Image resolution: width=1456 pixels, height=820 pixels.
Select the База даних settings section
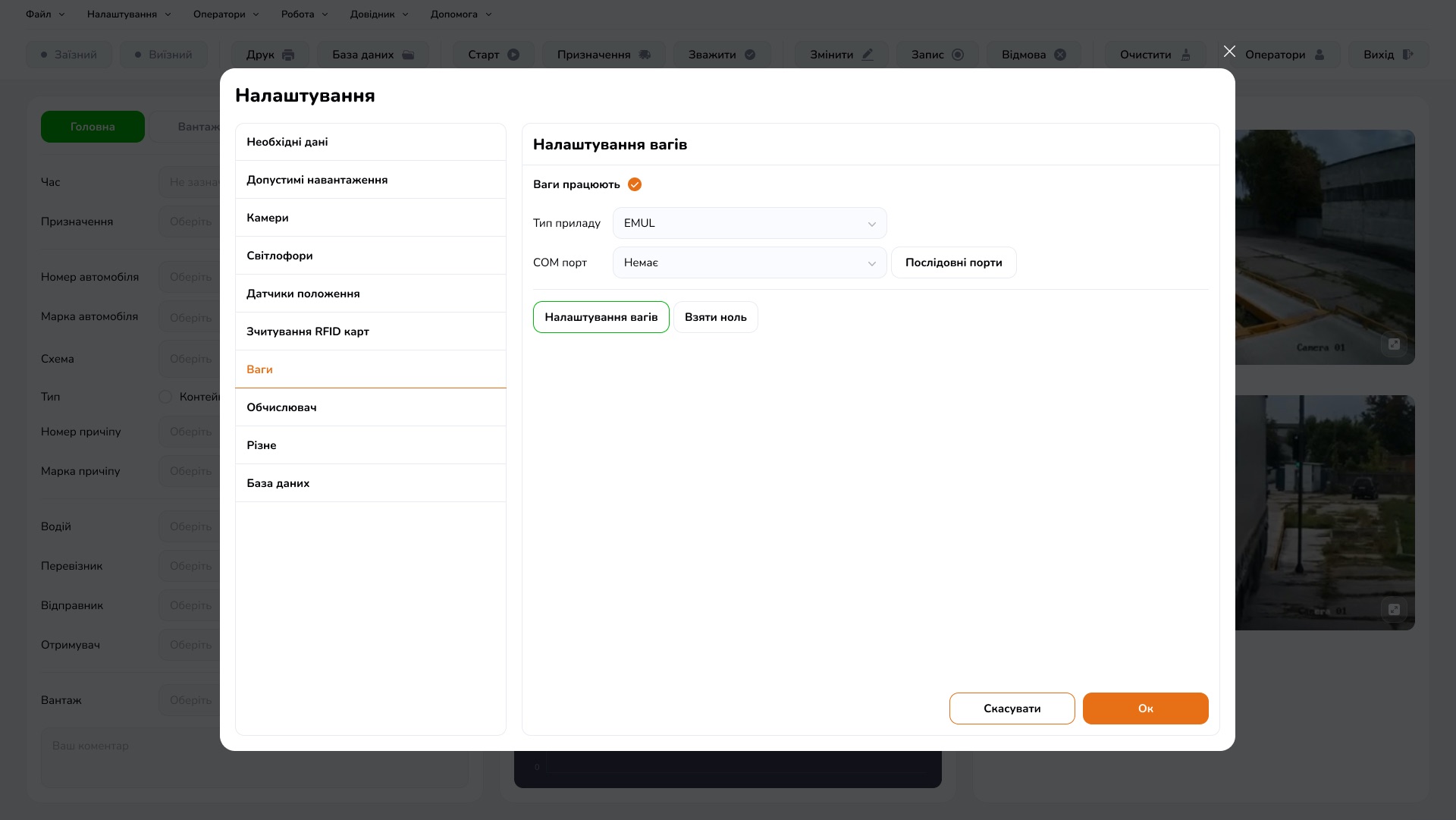click(x=371, y=483)
